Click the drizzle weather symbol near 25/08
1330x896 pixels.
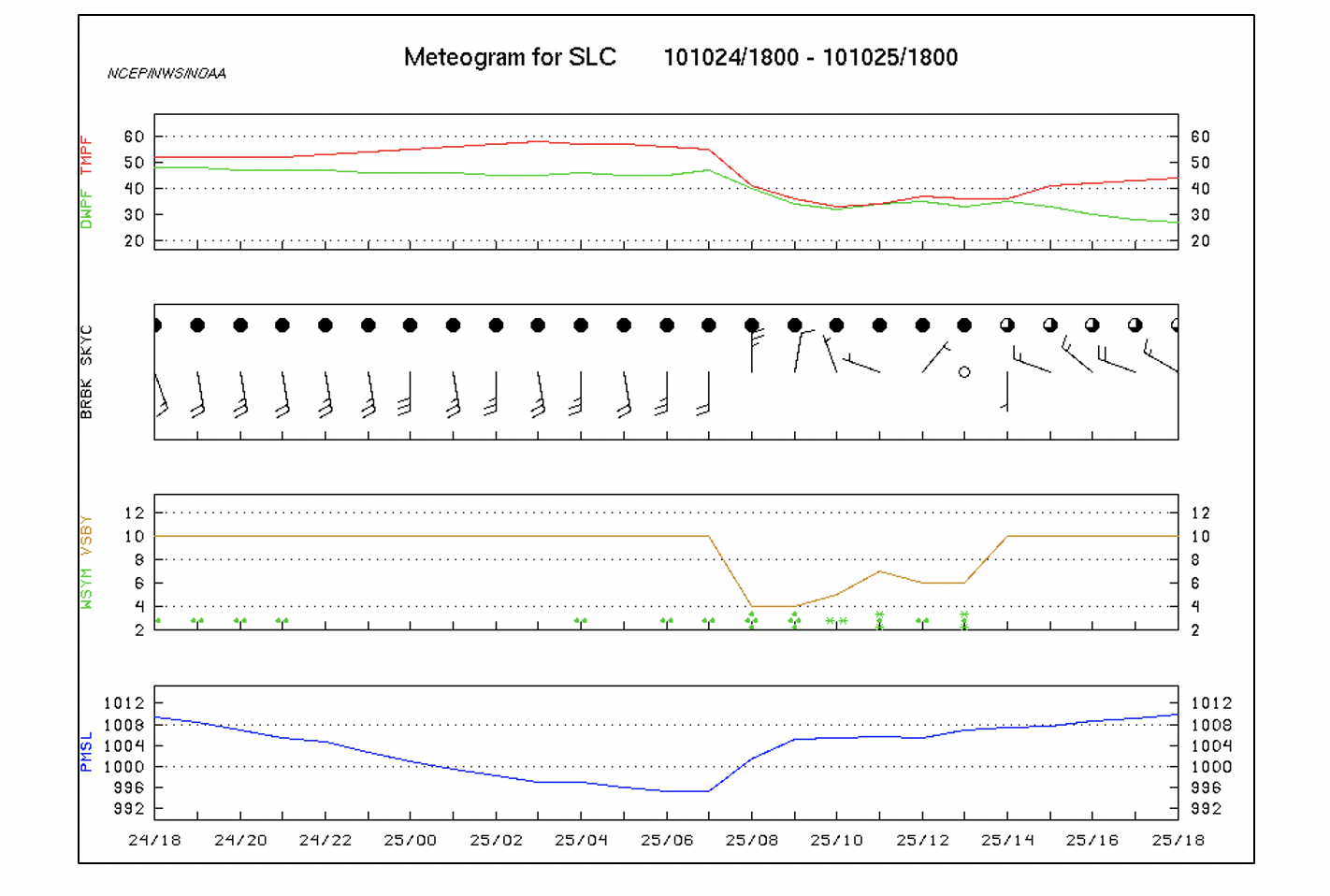[751, 619]
